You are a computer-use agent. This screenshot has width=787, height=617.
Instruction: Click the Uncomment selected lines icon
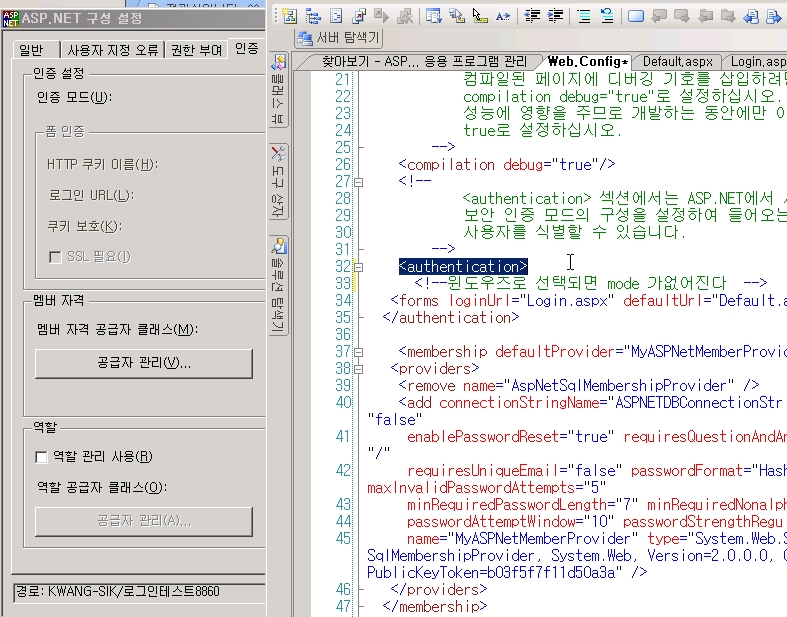pos(607,16)
